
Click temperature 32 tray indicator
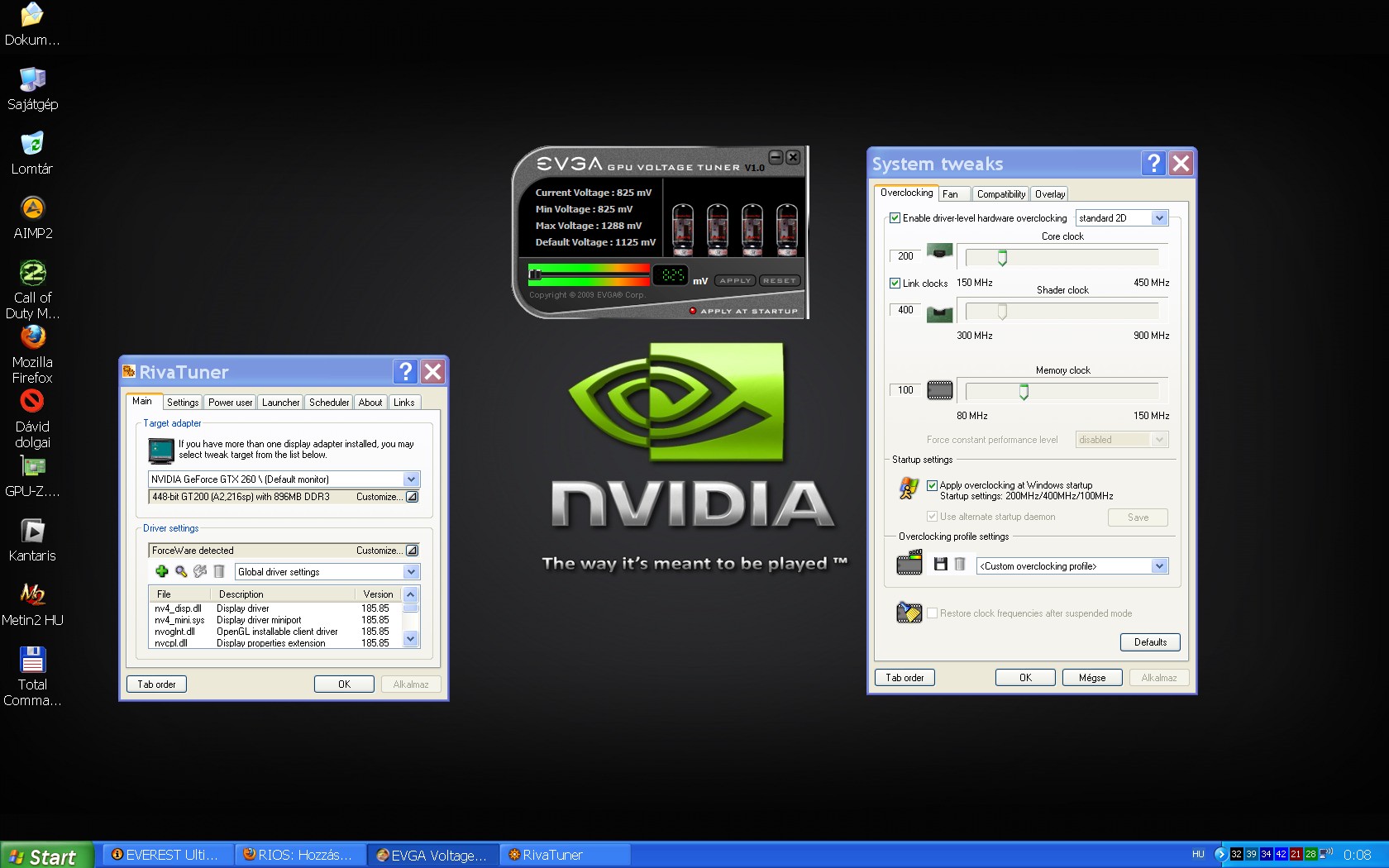click(x=1236, y=854)
